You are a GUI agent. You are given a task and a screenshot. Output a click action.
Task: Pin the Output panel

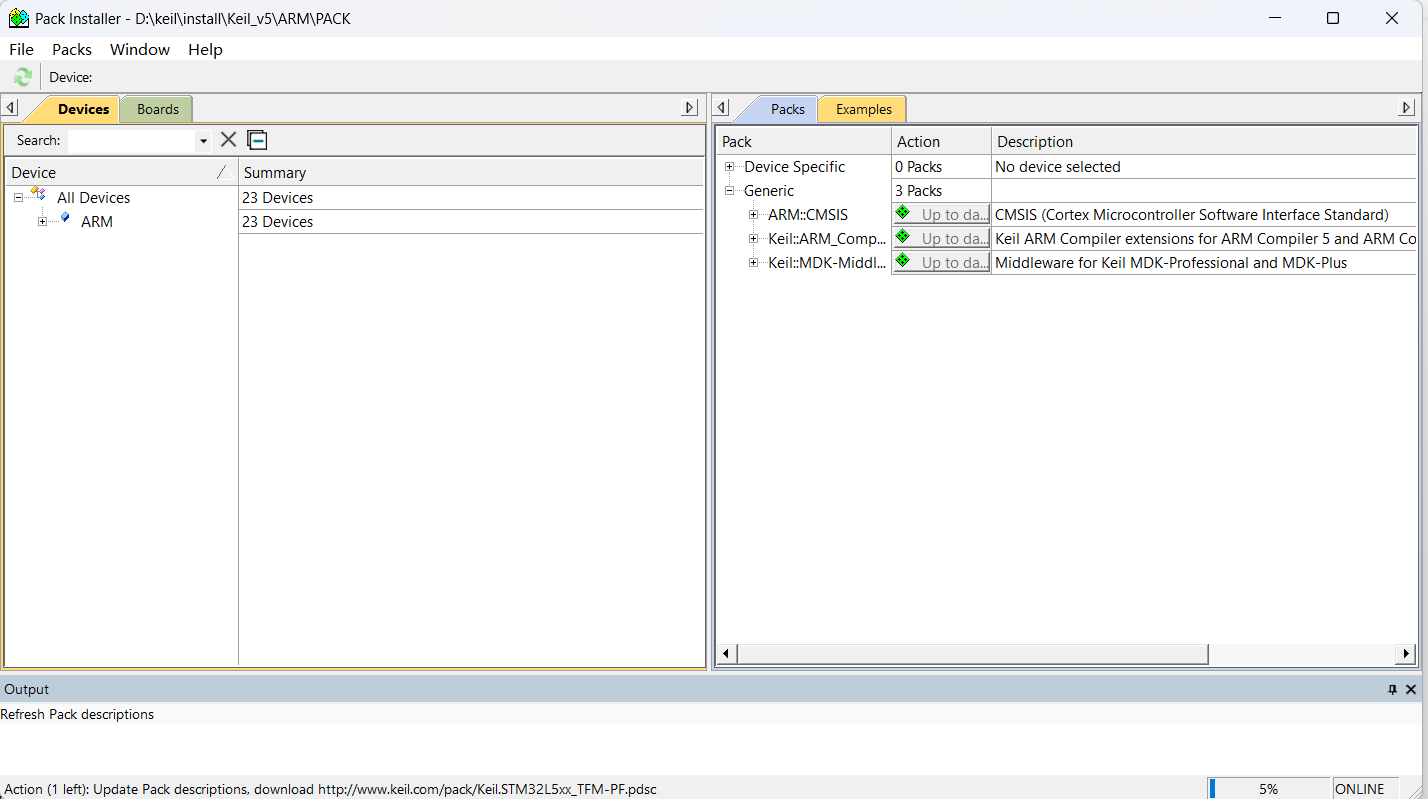1392,690
